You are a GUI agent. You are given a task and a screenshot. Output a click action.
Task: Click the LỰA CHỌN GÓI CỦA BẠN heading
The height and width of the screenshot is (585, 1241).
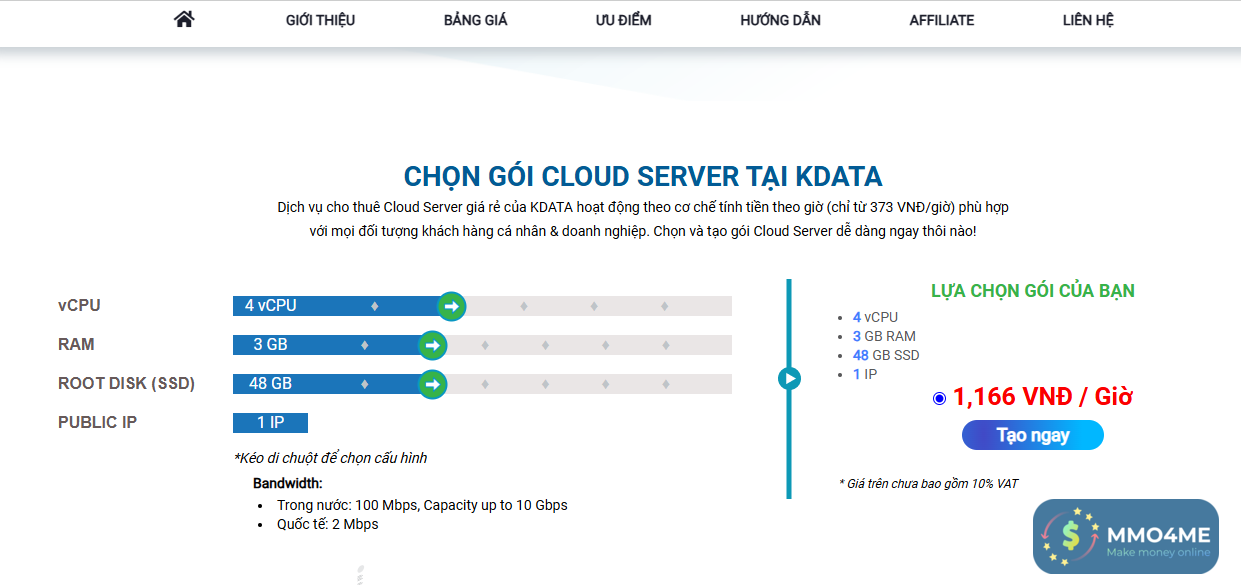[1033, 291]
